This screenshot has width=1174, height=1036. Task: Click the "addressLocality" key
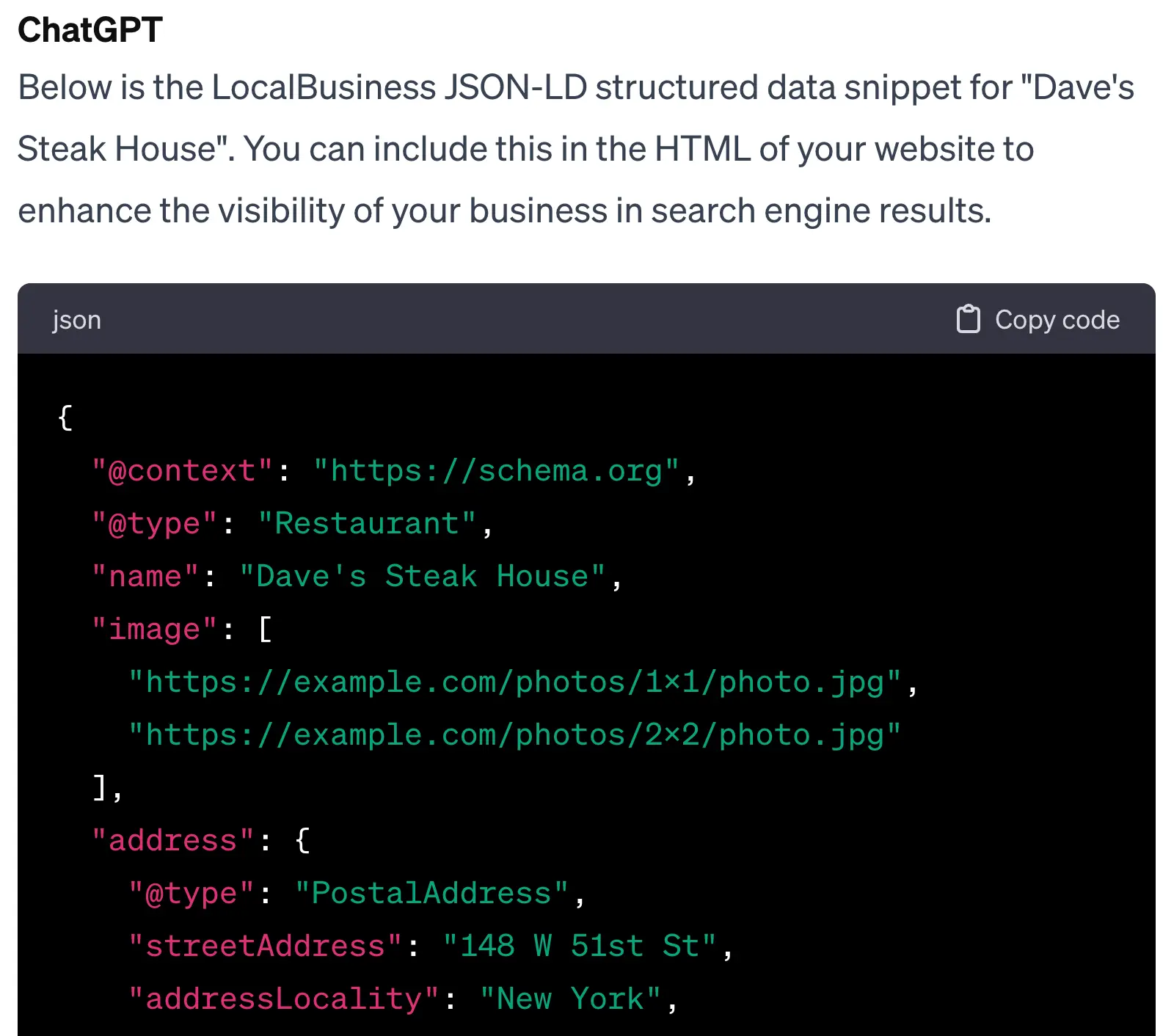tap(283, 999)
